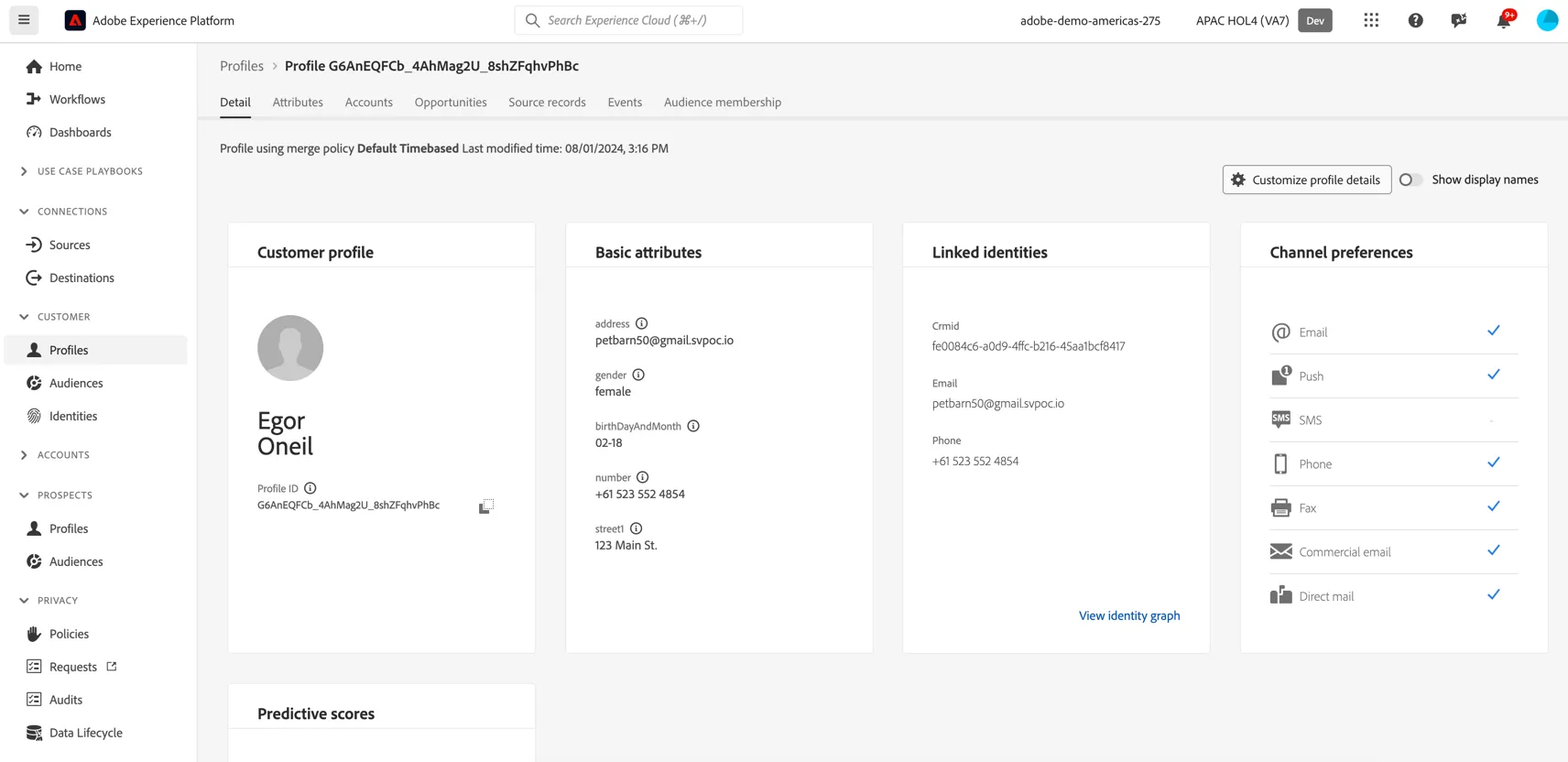Collapse the Privacy section
This screenshot has width=1568, height=762.
click(24, 601)
